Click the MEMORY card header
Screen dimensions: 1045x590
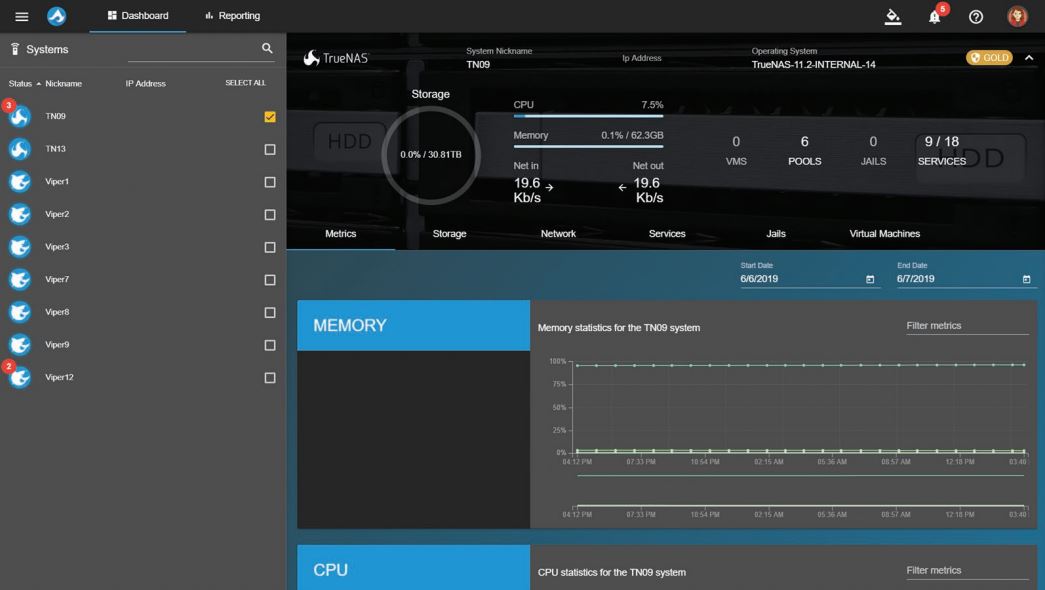(x=413, y=325)
